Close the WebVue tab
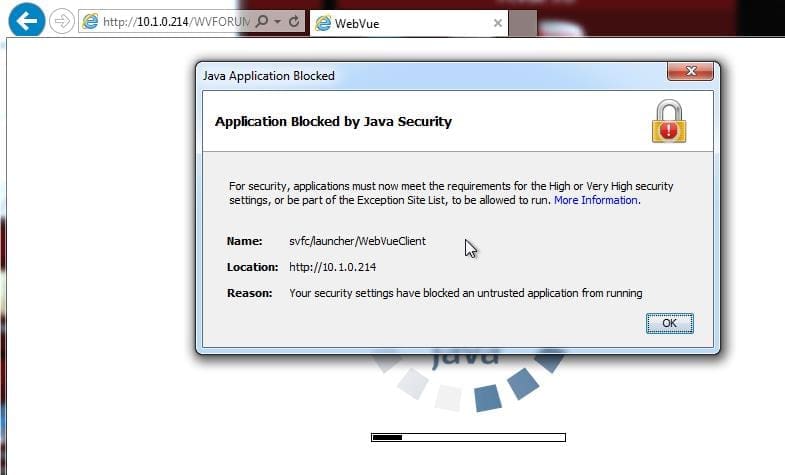This screenshot has height=475, width=785. pos(498,23)
